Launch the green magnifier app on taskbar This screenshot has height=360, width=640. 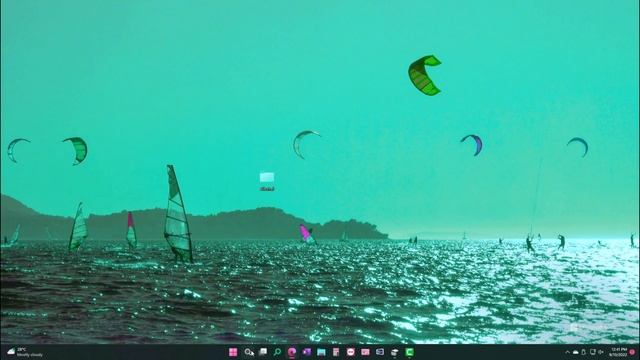(277, 352)
